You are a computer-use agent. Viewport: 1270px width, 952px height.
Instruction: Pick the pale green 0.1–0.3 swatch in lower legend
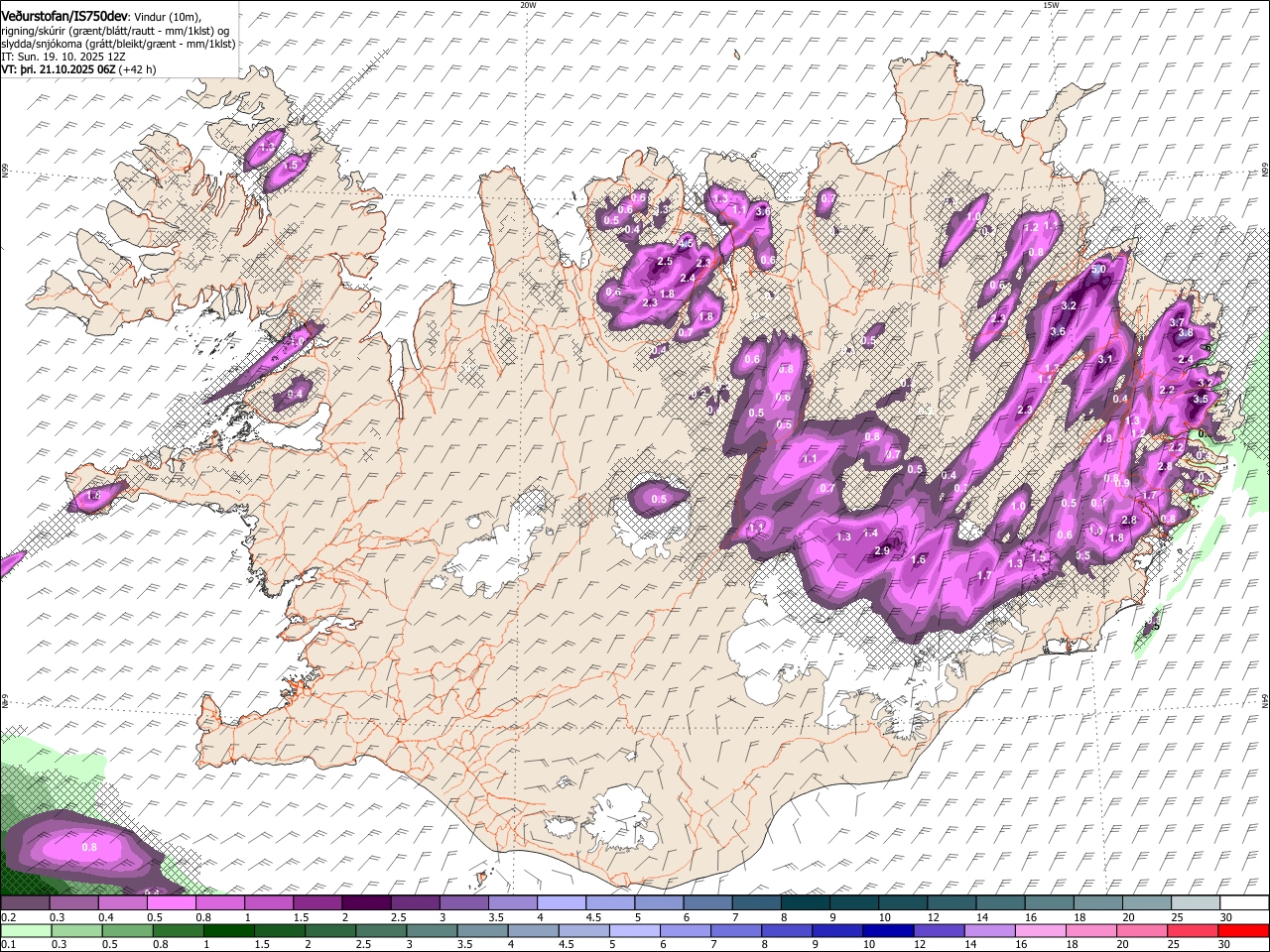(x=26, y=930)
